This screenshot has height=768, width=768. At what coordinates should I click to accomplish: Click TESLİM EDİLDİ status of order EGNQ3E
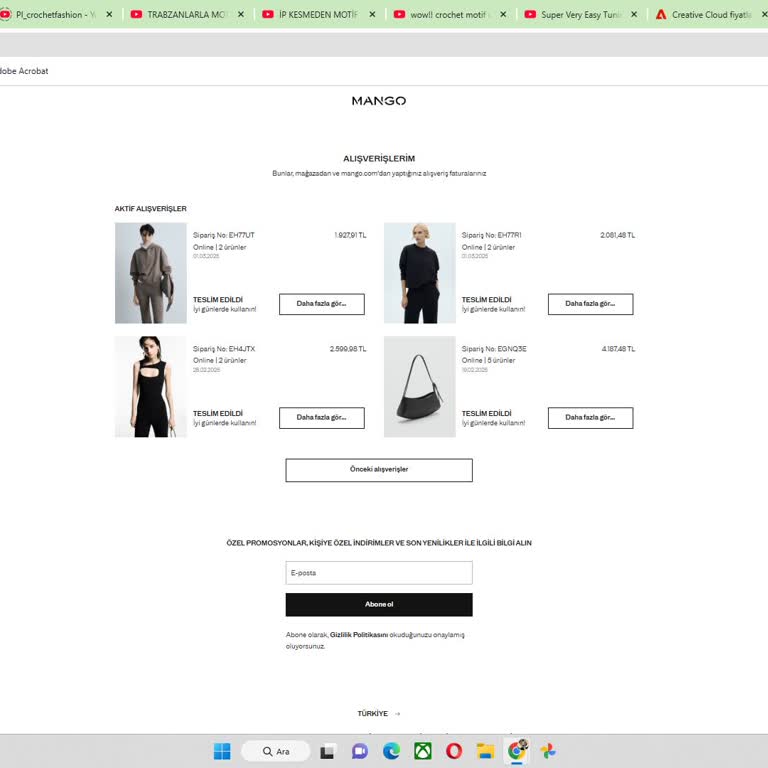tap(486, 413)
